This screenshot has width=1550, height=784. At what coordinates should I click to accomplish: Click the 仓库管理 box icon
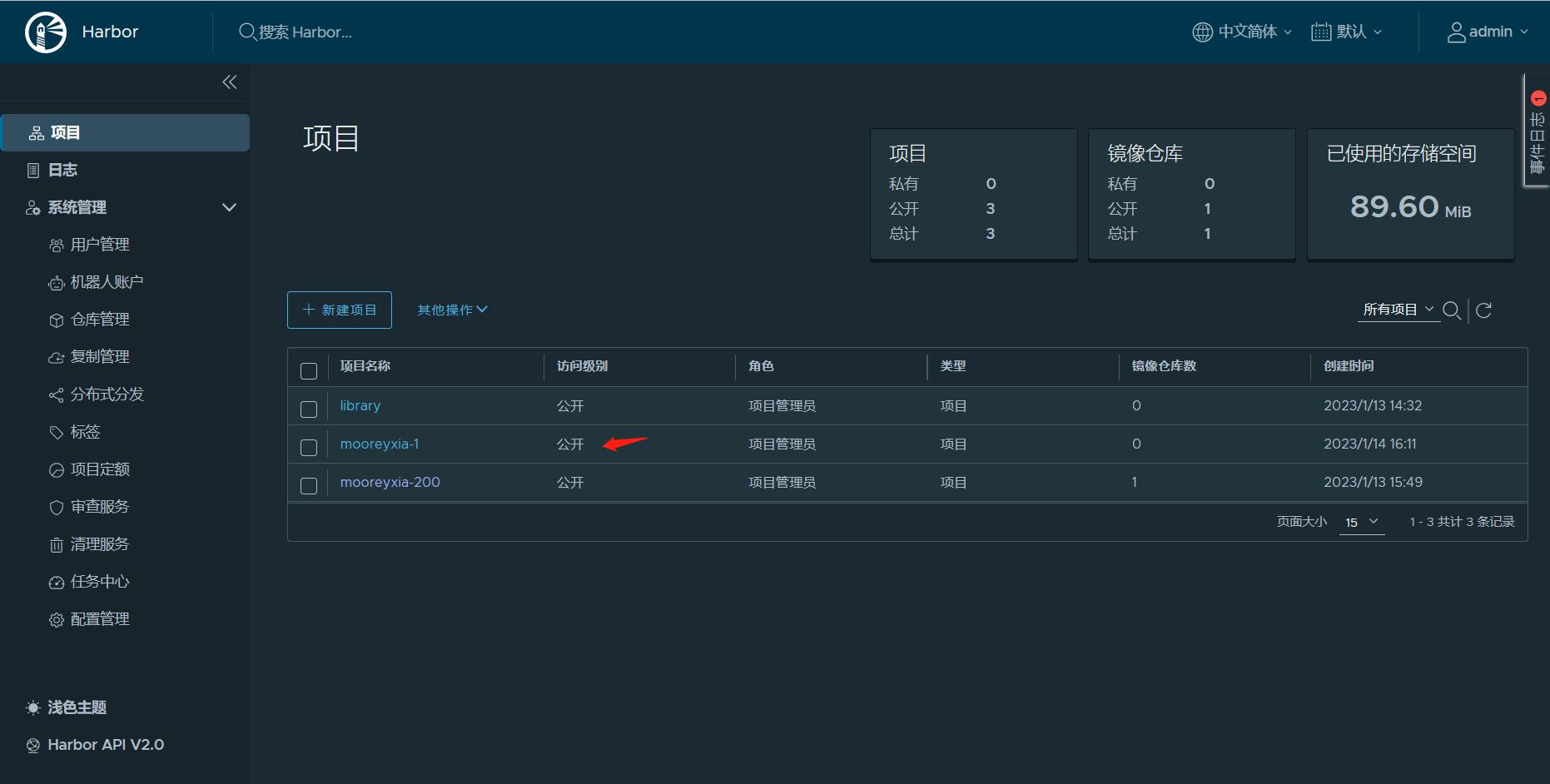pyautogui.click(x=57, y=320)
